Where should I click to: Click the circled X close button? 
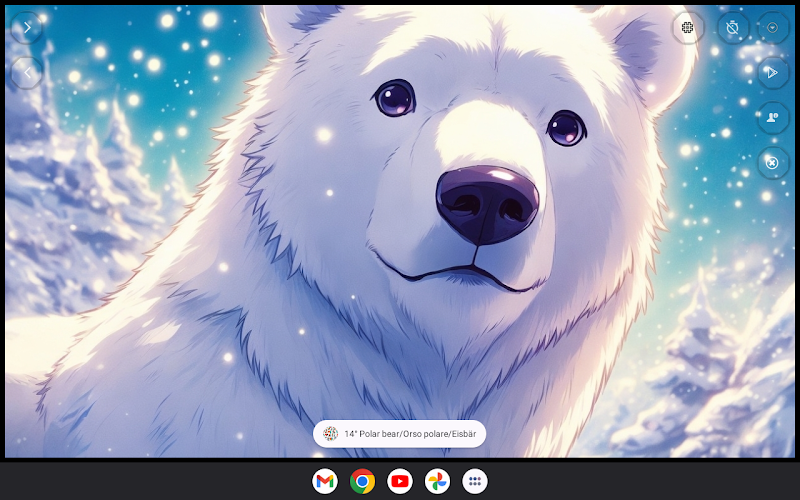pos(772,163)
